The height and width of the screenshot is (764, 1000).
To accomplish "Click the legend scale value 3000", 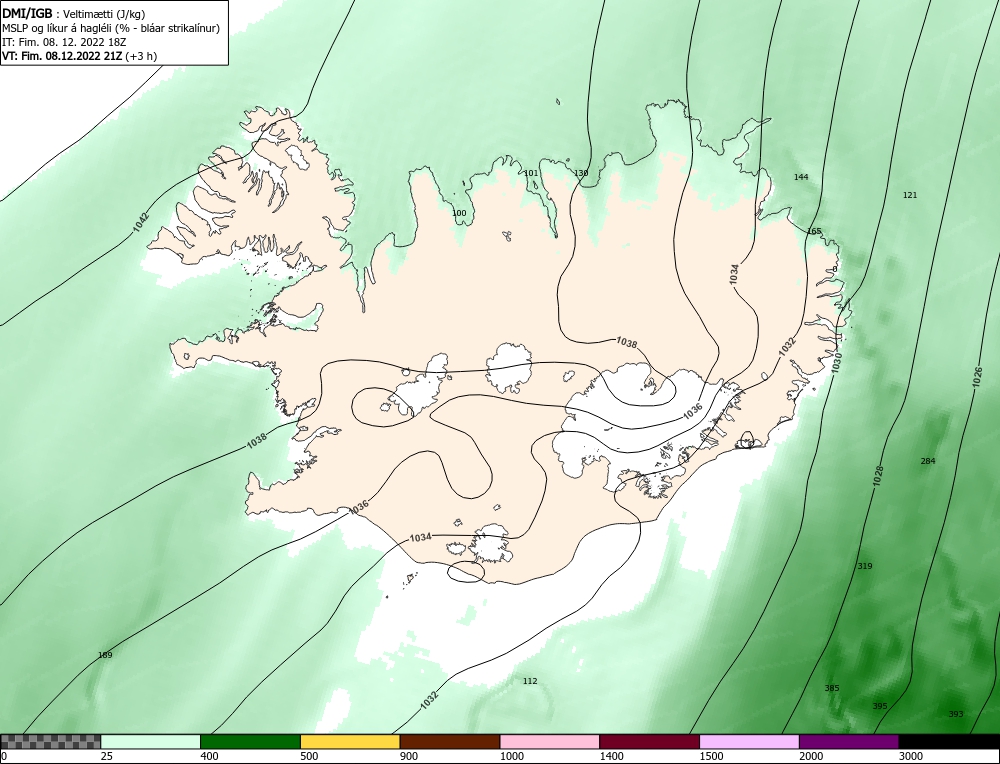I will 911,756.
